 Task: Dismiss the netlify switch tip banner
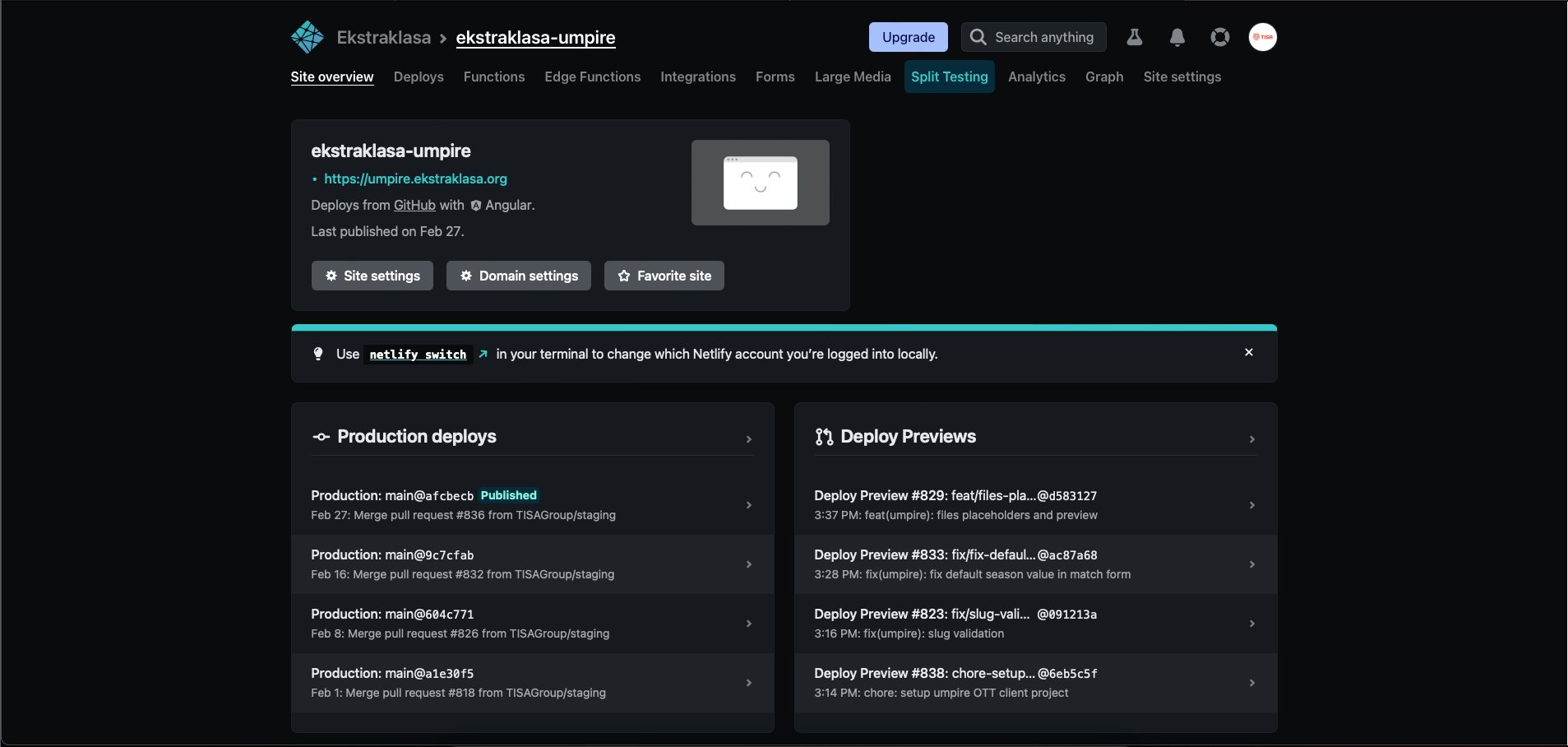[x=1249, y=352]
